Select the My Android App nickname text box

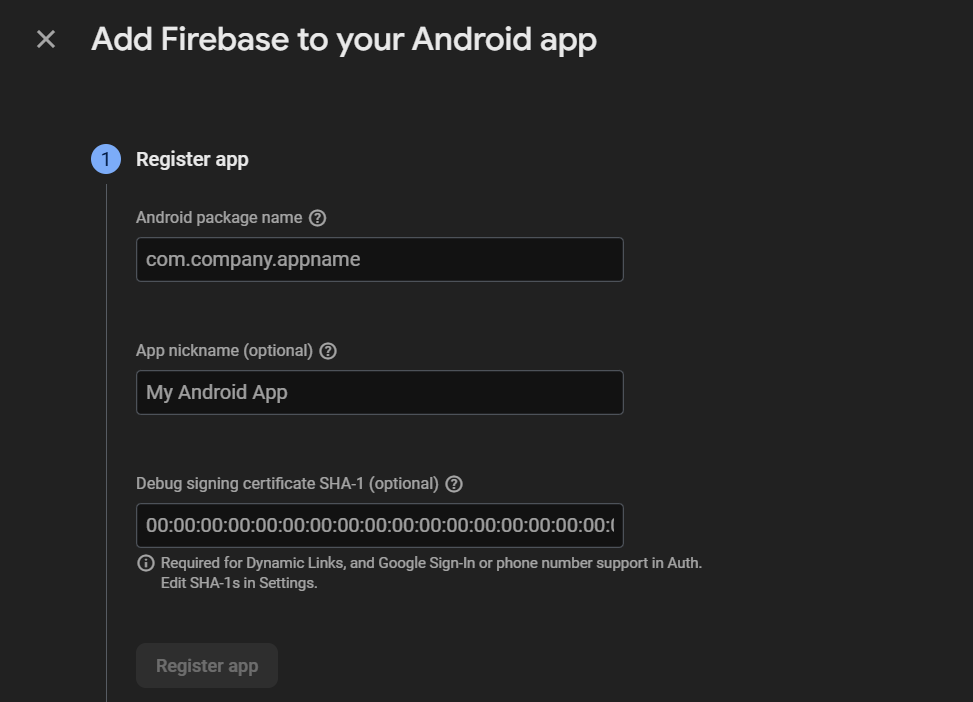pyautogui.click(x=380, y=392)
